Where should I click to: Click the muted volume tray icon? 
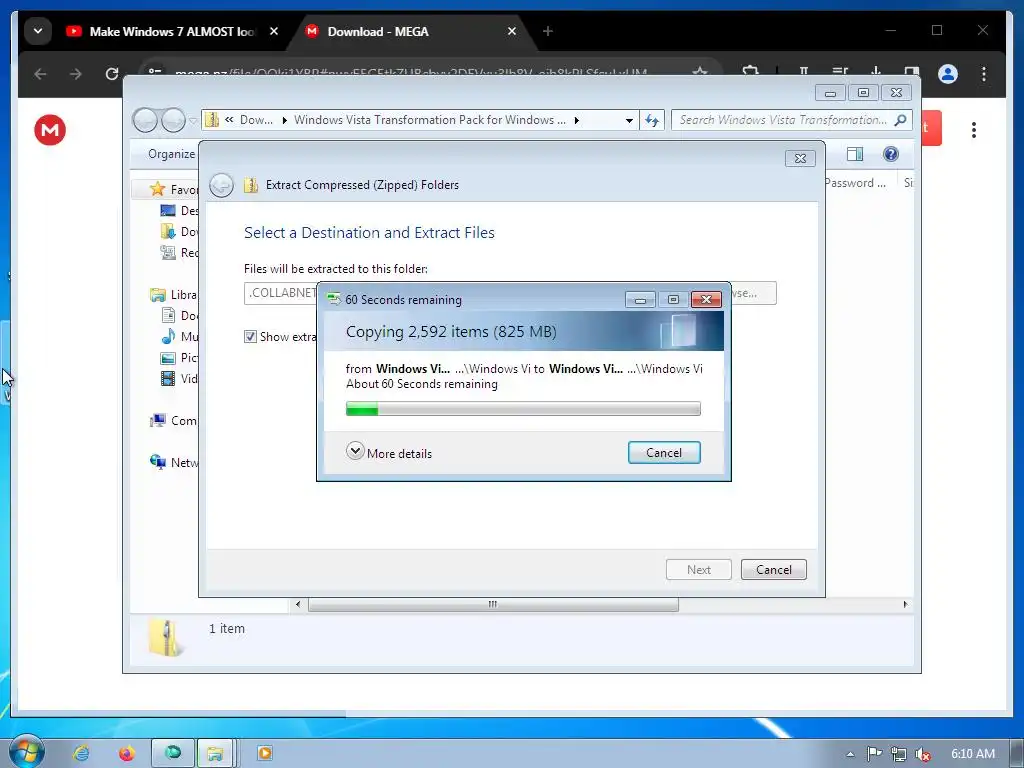pos(923,754)
